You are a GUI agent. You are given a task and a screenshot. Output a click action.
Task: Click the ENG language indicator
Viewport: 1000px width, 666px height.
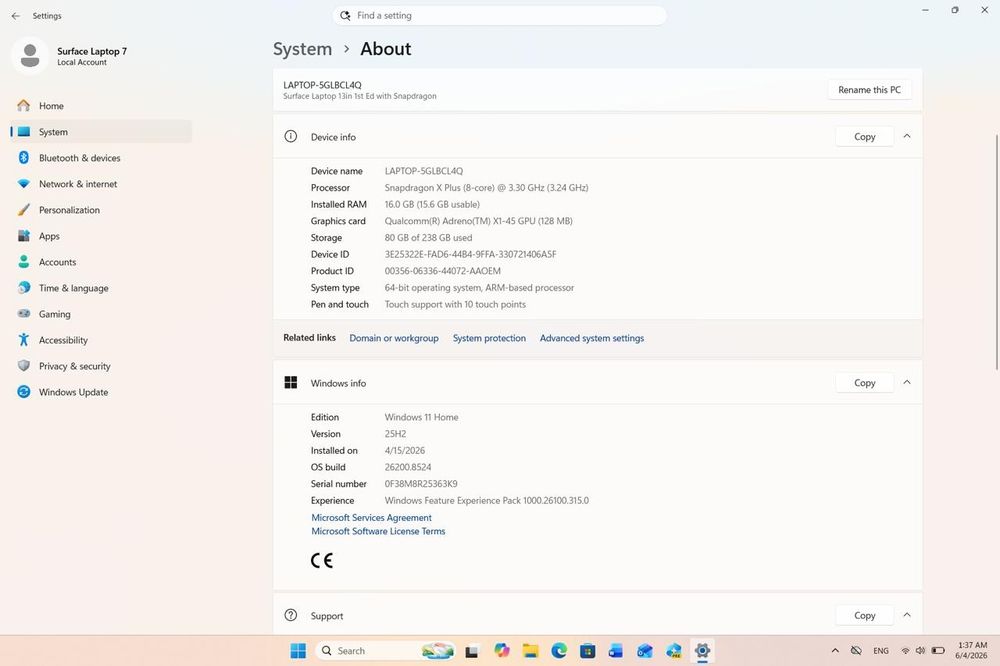(881, 651)
